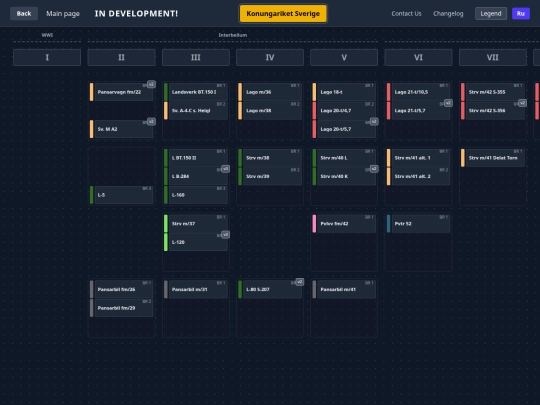The height and width of the screenshot is (405, 540).
Task: Select the tier I column header
Action: [x=47, y=57]
